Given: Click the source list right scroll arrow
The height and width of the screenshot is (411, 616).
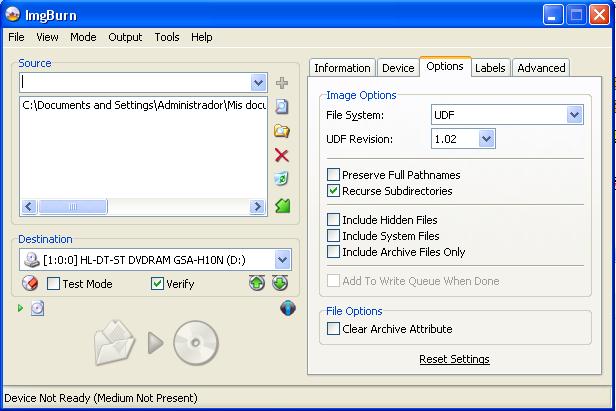Looking at the screenshot, I should point(257,207).
